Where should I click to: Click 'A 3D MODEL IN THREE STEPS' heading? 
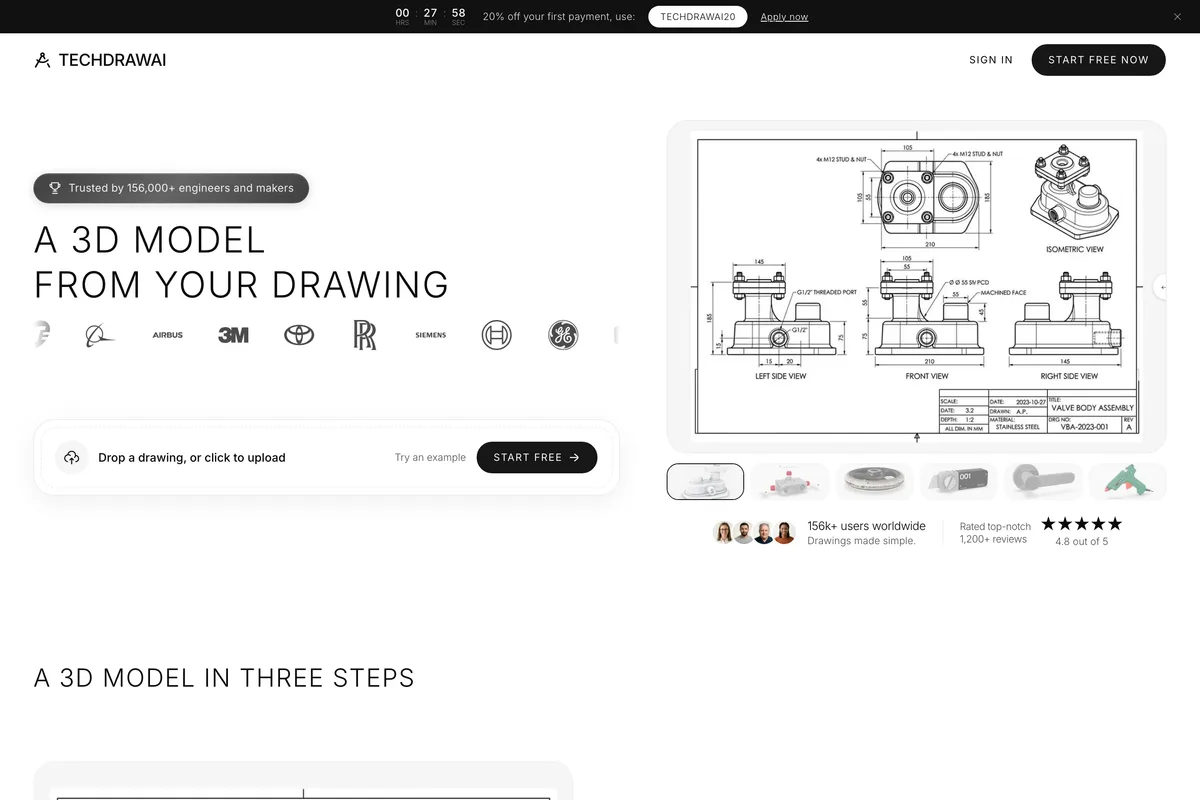[x=224, y=678]
